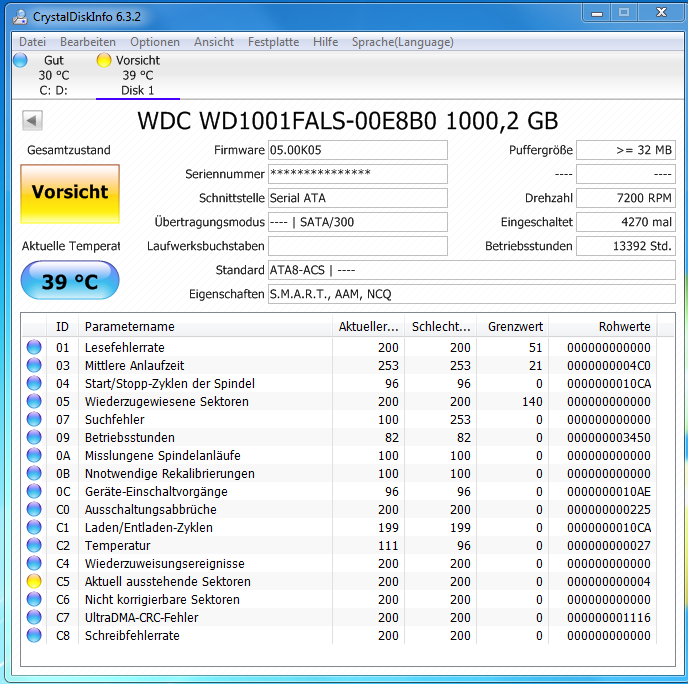Maximize the CrystalDiskInfo window
Viewport: 688px width, 684px height.
[624, 13]
